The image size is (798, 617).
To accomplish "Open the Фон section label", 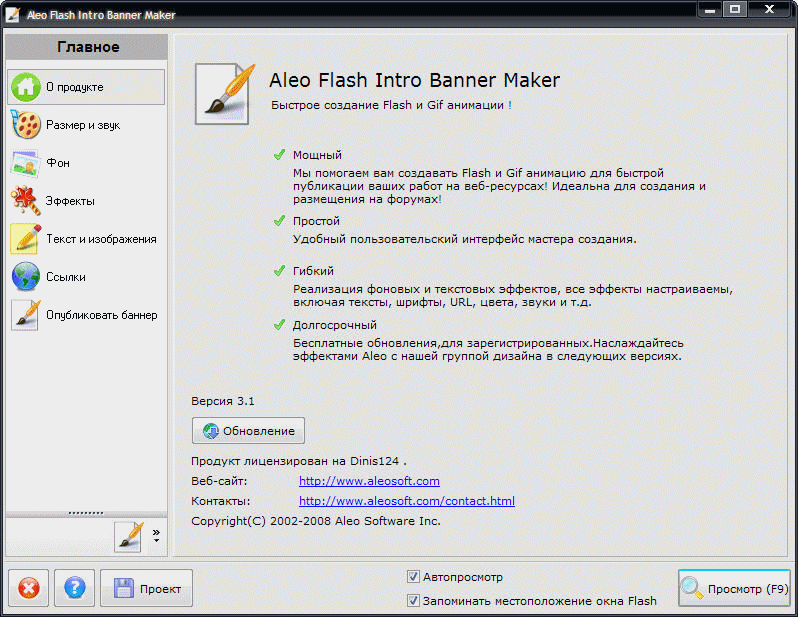I will tap(58, 163).
